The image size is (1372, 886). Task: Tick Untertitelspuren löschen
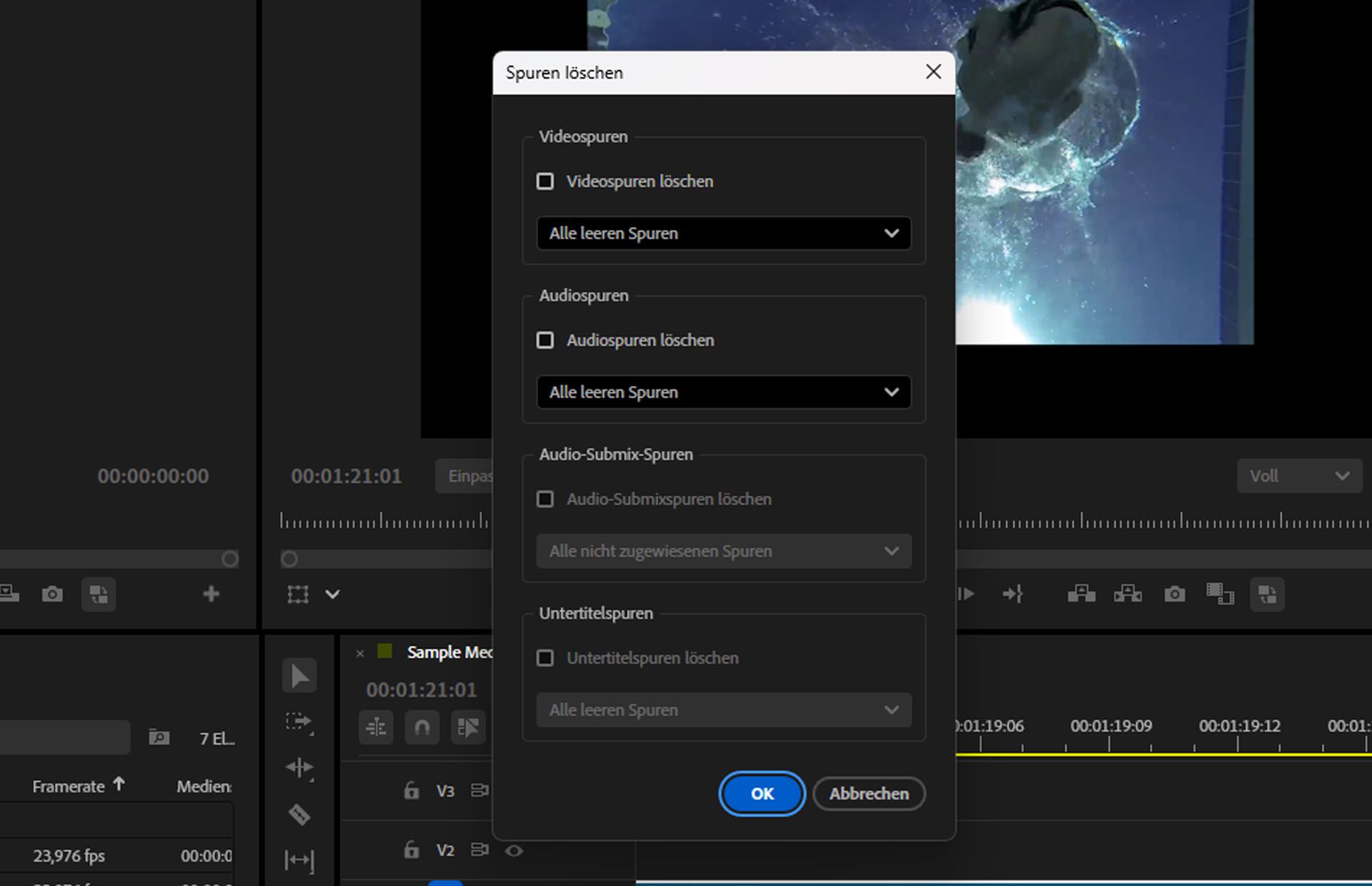click(545, 657)
